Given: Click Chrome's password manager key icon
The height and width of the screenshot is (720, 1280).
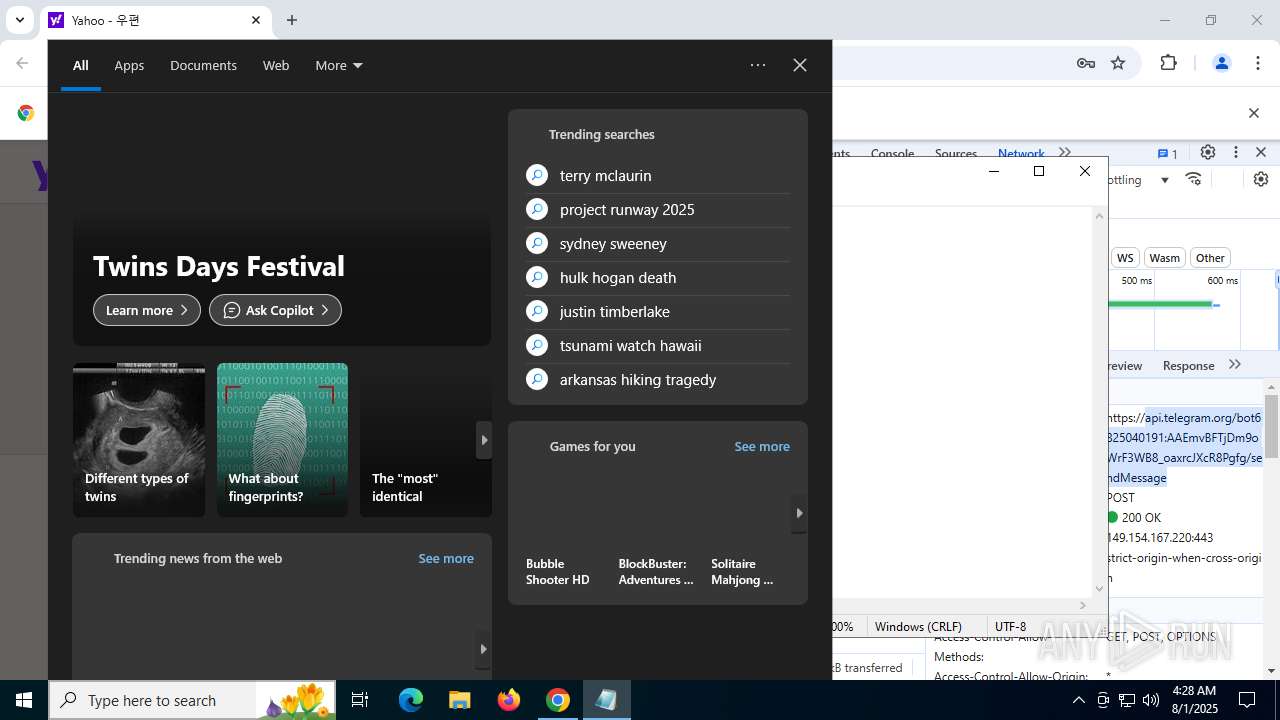Looking at the screenshot, I should 1086,63.
